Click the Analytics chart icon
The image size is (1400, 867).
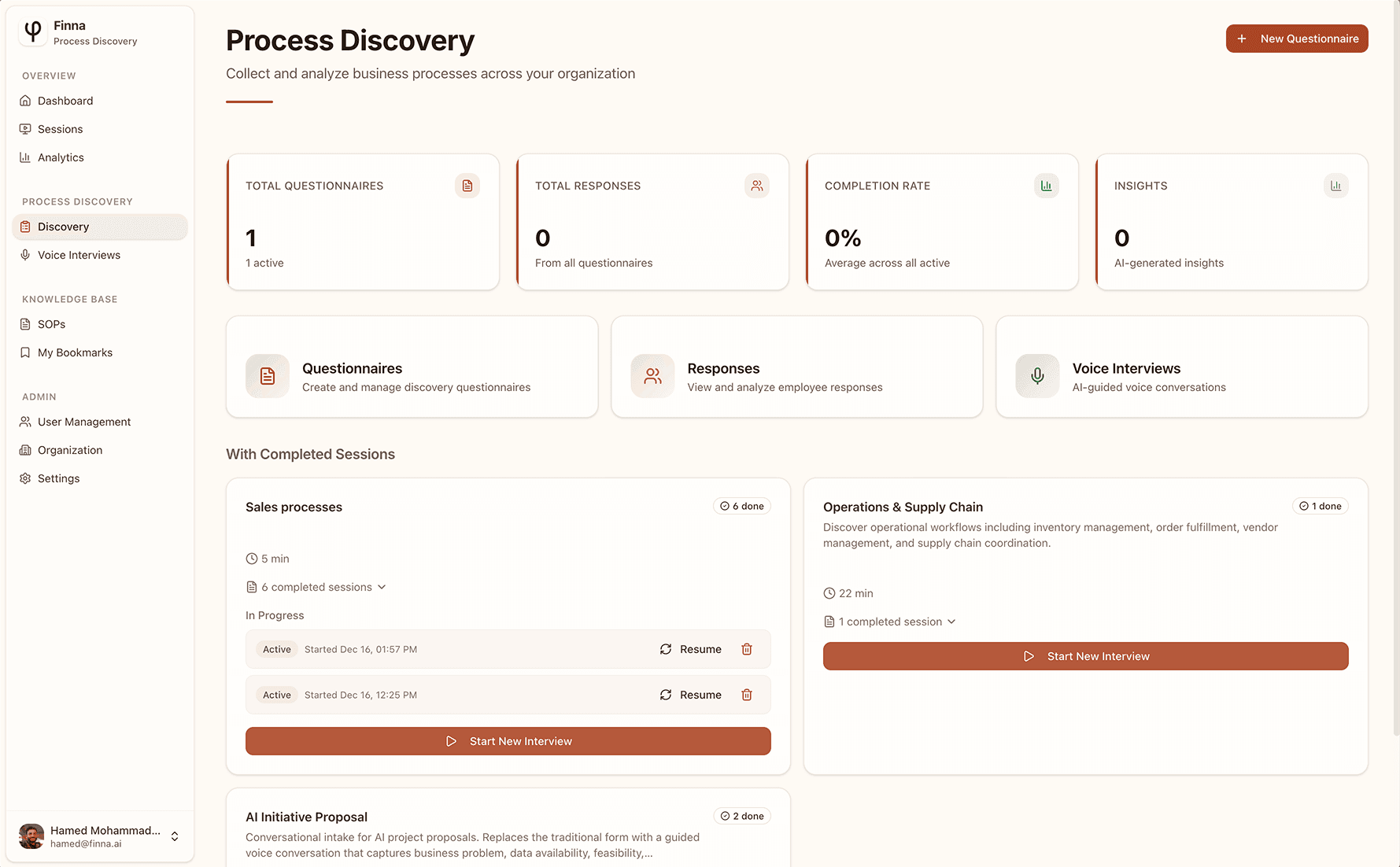tap(25, 157)
